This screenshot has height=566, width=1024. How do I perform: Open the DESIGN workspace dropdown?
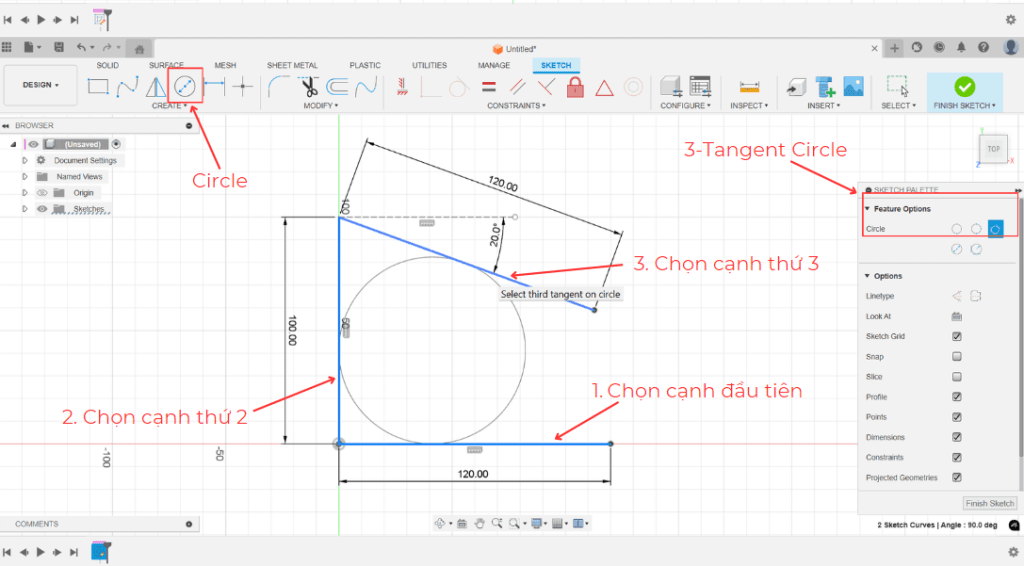coord(41,85)
